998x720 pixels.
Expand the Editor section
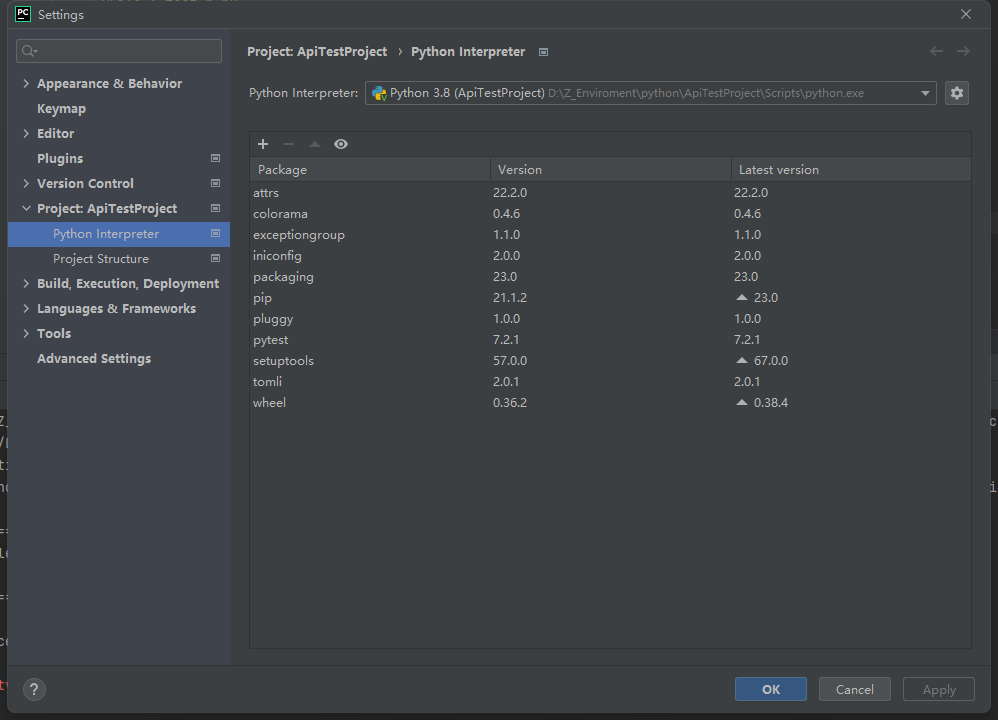pyautogui.click(x=26, y=133)
